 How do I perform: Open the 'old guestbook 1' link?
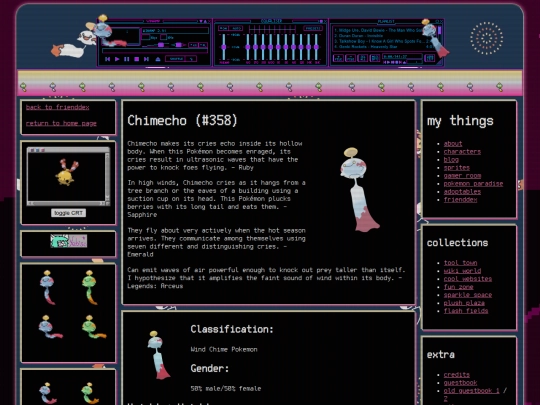pyautogui.click(x=471, y=391)
